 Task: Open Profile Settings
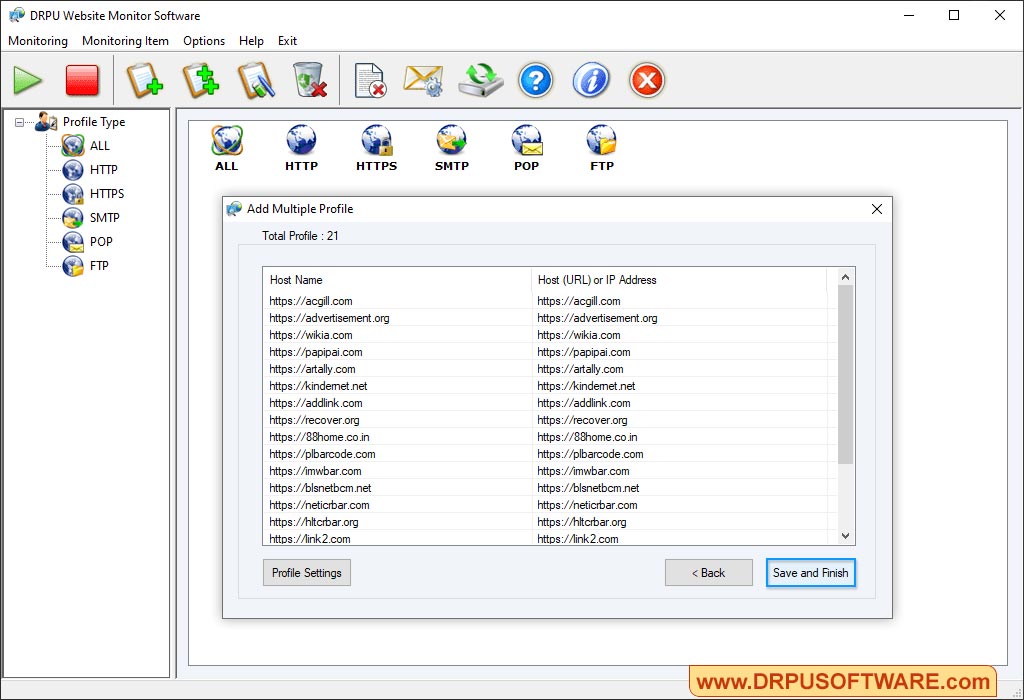[x=306, y=572]
